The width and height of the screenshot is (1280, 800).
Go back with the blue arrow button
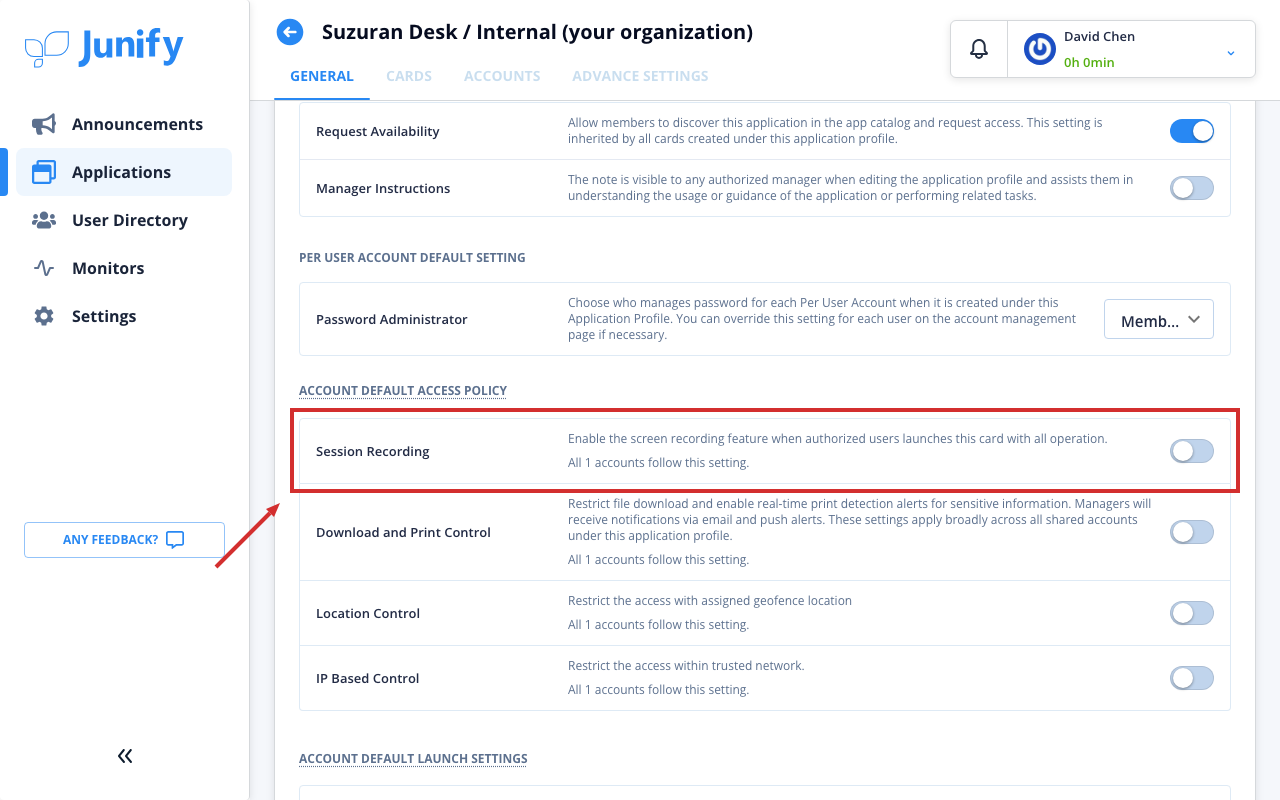(290, 32)
